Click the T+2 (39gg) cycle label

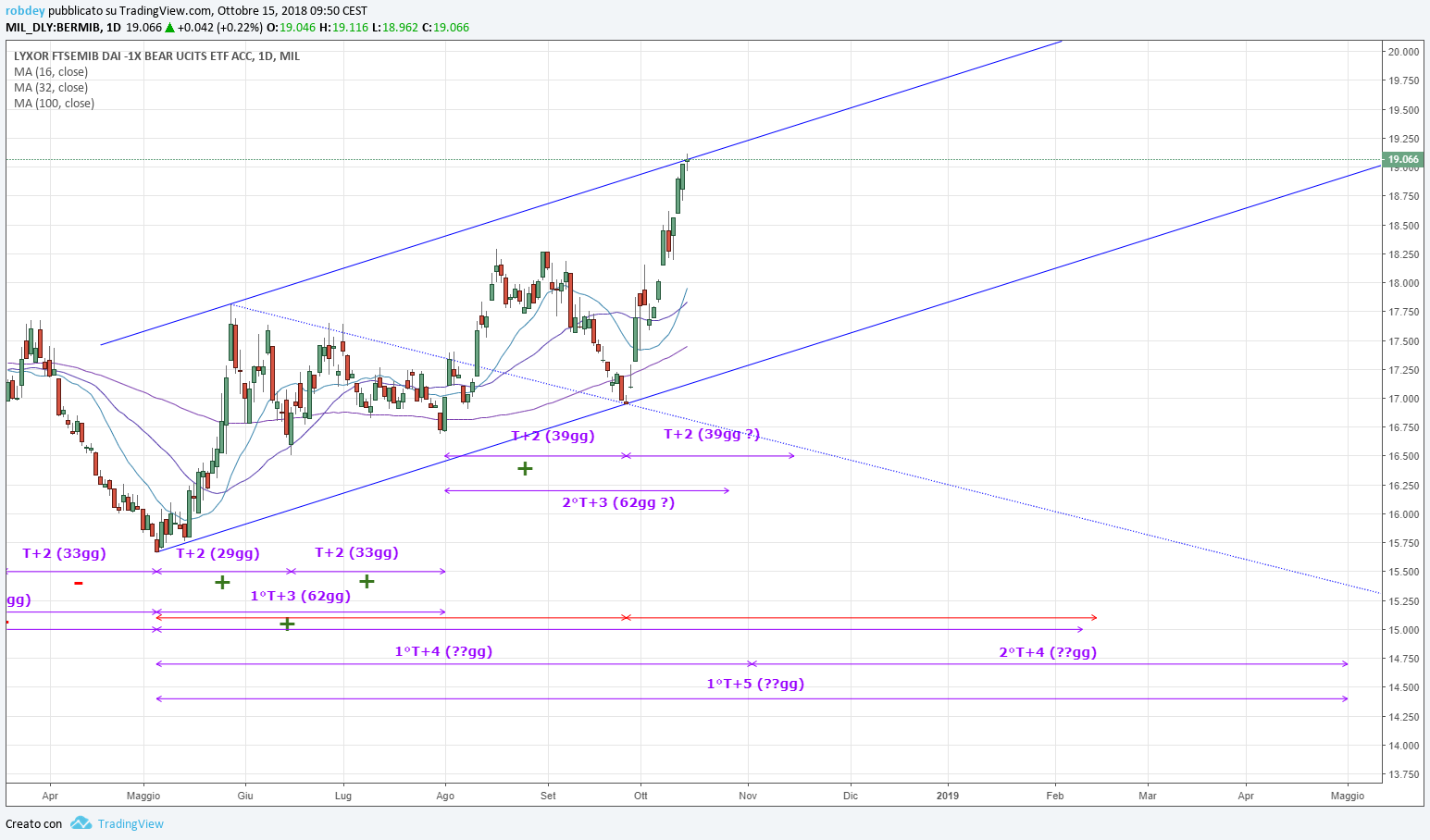point(553,436)
